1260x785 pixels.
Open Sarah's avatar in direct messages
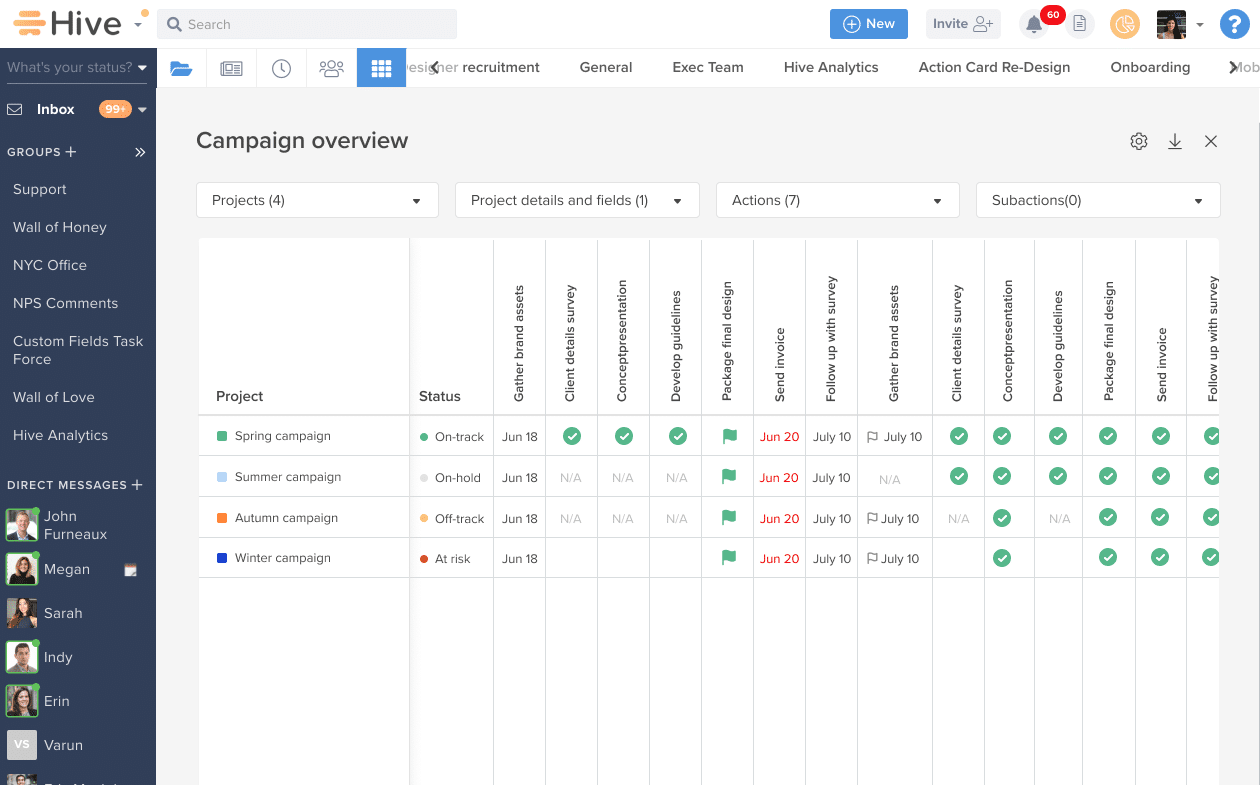tap(22, 613)
